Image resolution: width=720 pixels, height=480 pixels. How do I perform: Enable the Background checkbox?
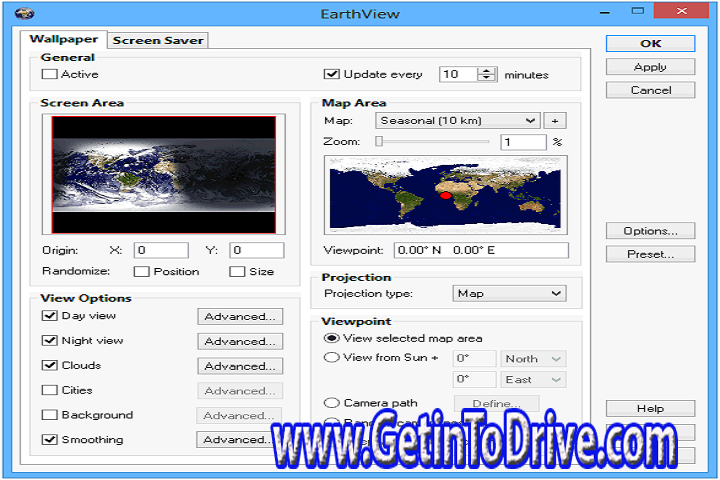pos(49,415)
